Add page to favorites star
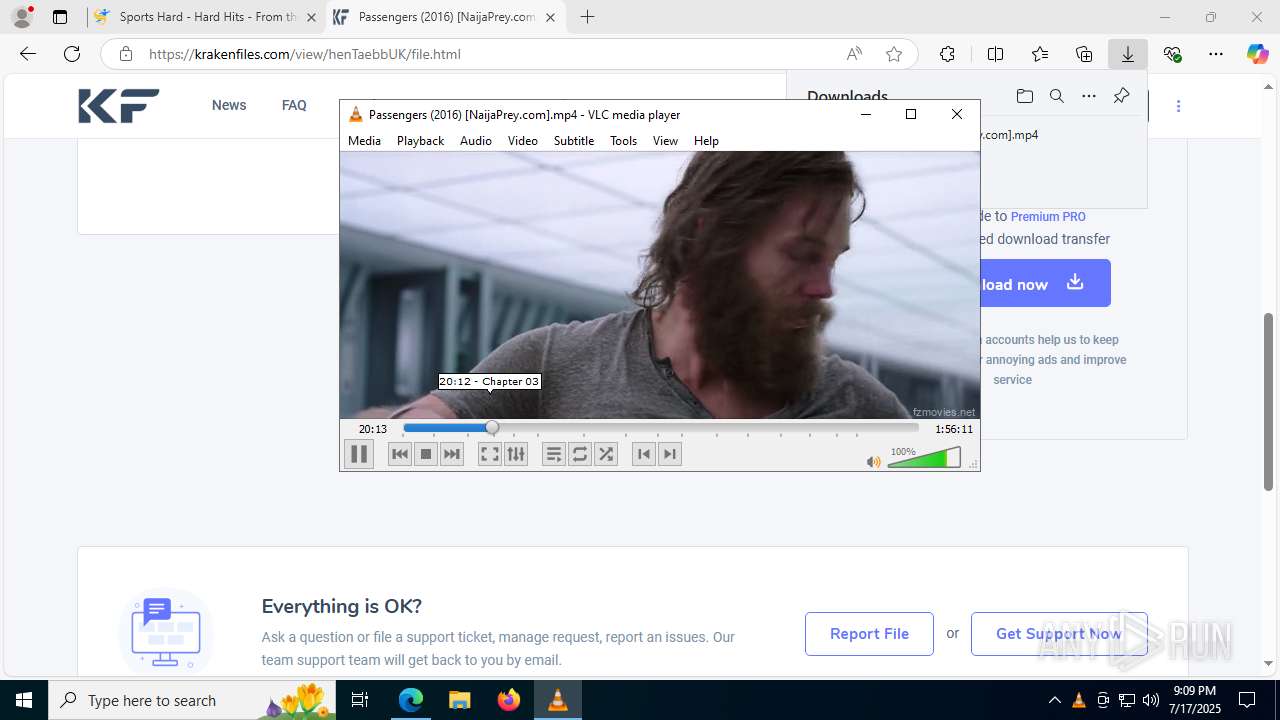 pyautogui.click(x=894, y=54)
